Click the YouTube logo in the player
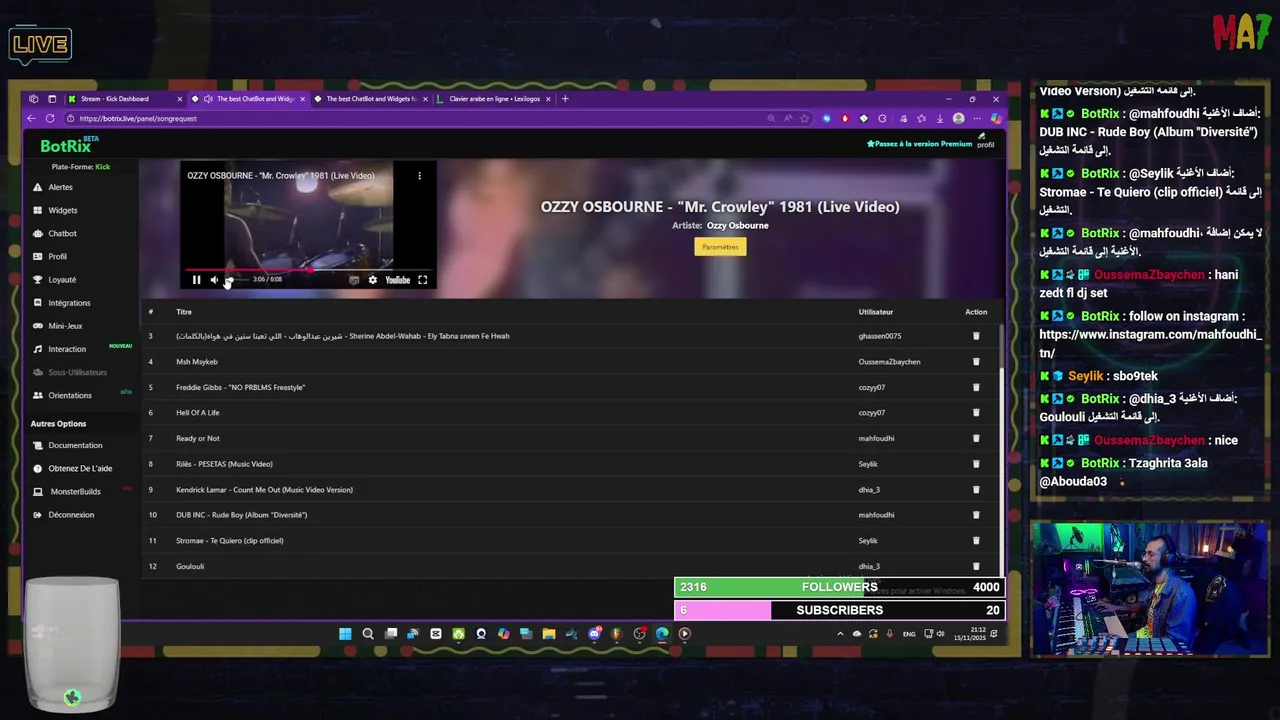Screen dimensions: 1280x720 click(x=398, y=280)
